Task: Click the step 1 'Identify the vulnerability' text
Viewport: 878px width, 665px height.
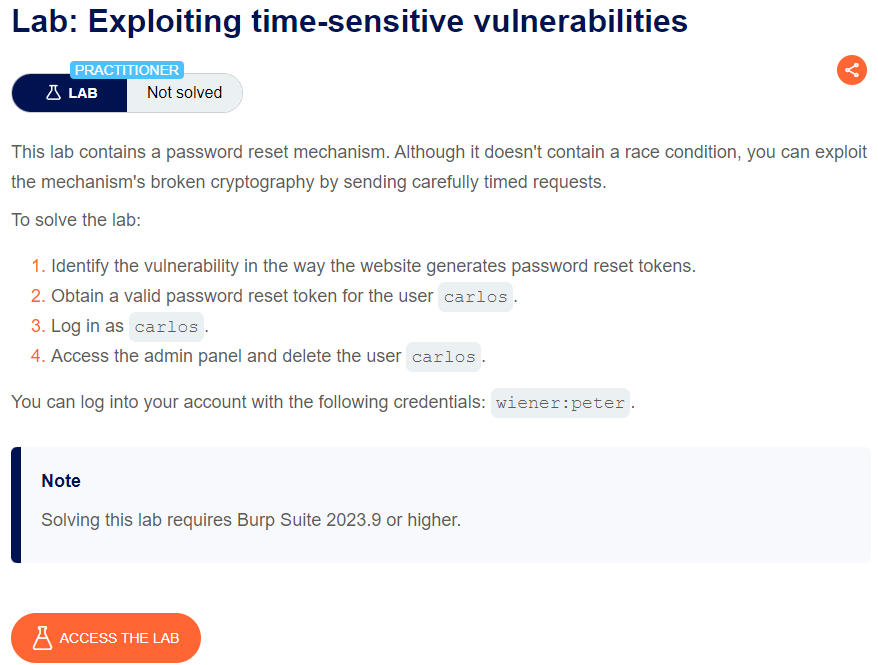Action: coord(373,266)
